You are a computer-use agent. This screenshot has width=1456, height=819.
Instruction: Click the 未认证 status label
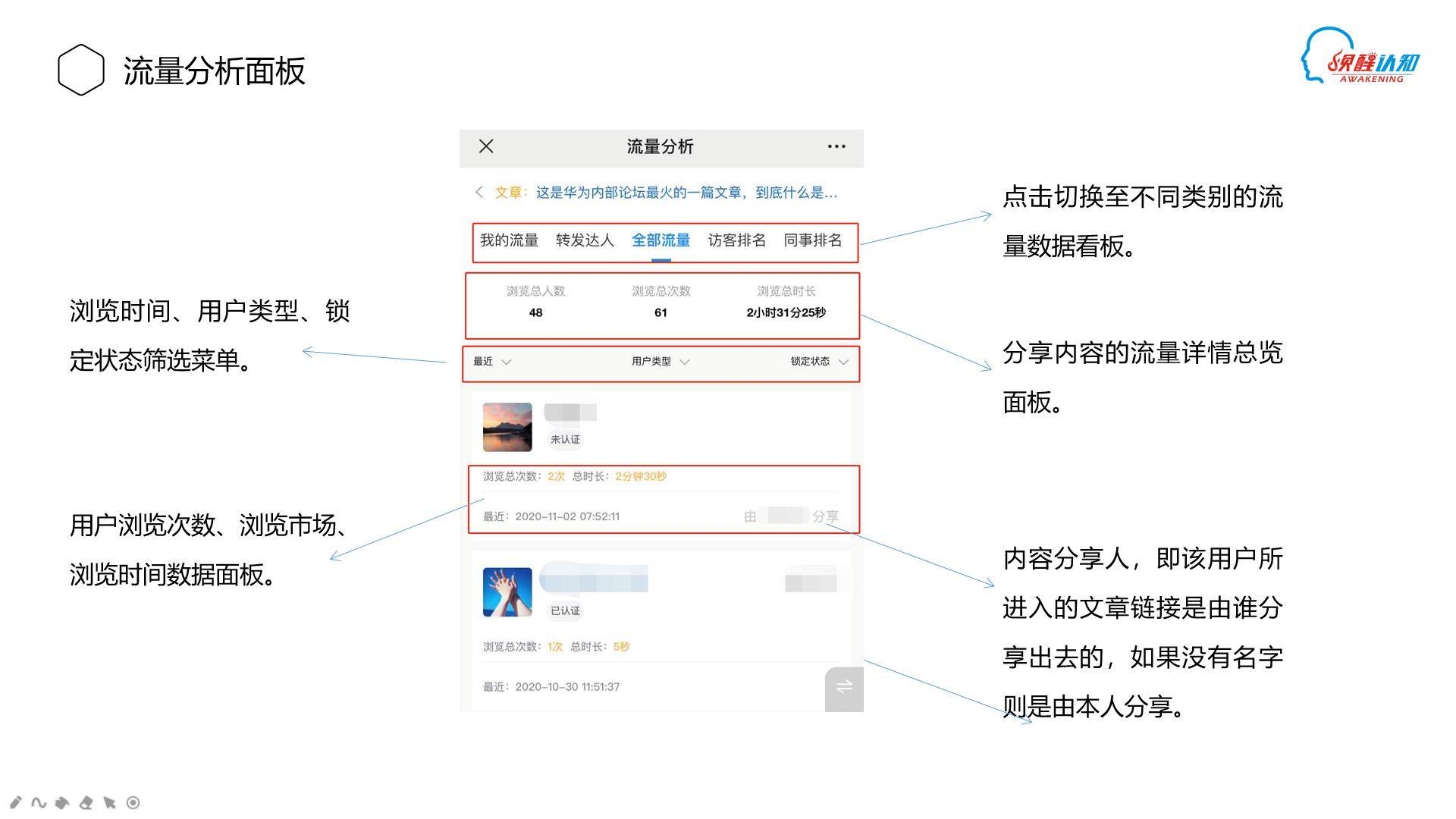click(x=565, y=439)
